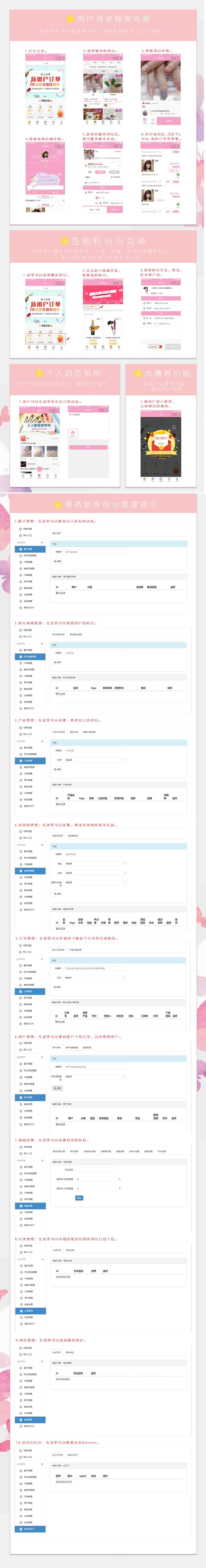
Task: Select highlighted 地区管理 sidebar item
Action: (x=30, y=1420)
